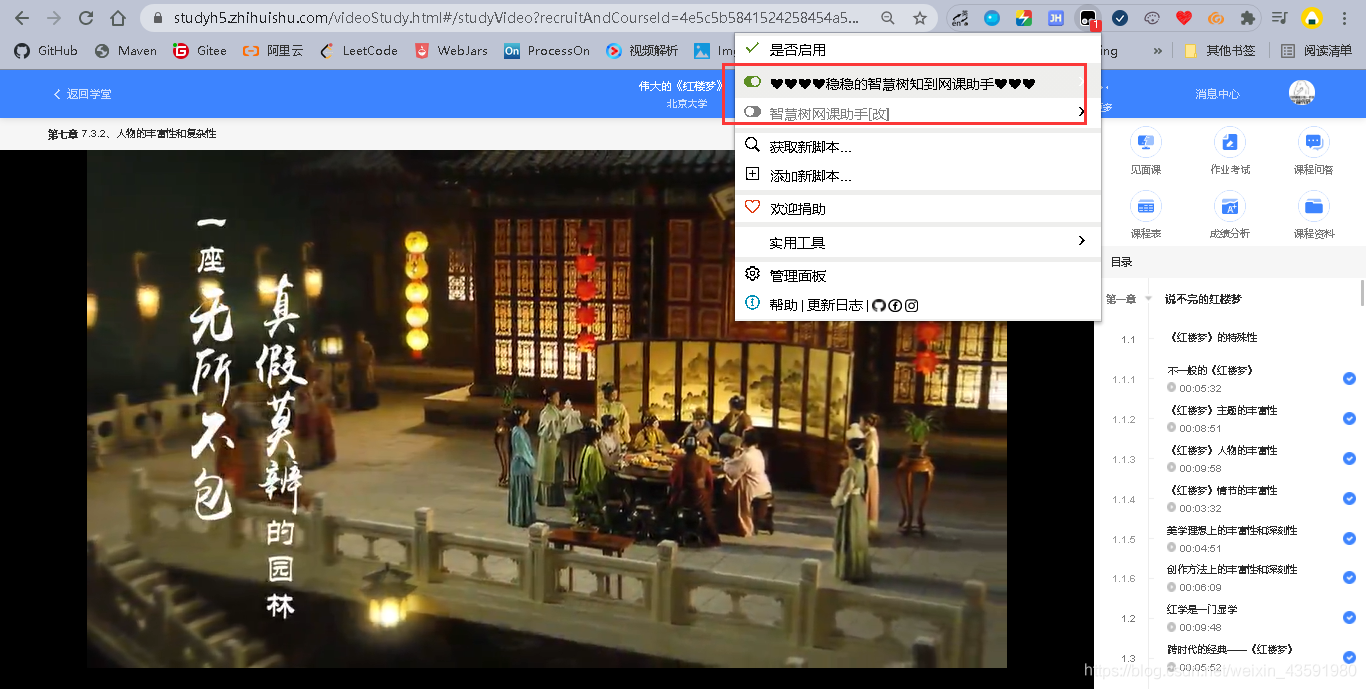Show more bookmarks with the double chevron
This screenshot has width=1366, height=689.
click(x=1158, y=50)
